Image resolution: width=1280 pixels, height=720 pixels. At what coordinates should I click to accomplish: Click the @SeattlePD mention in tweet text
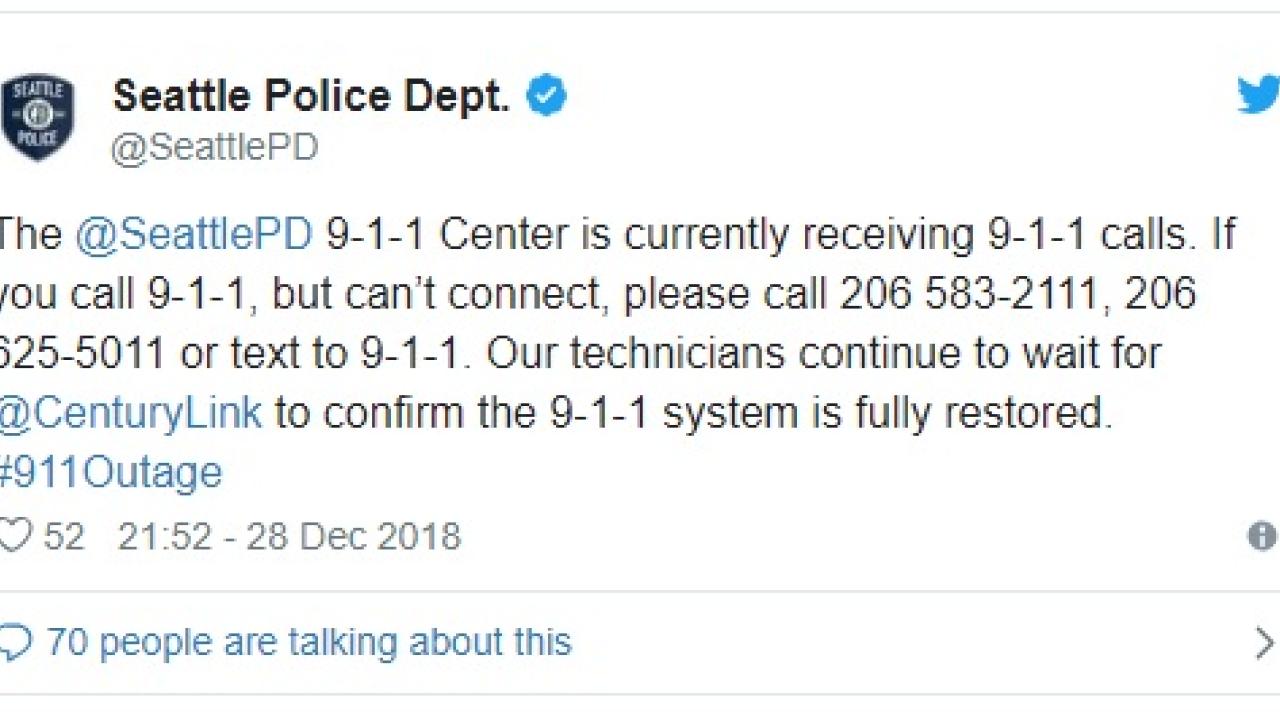(x=193, y=234)
